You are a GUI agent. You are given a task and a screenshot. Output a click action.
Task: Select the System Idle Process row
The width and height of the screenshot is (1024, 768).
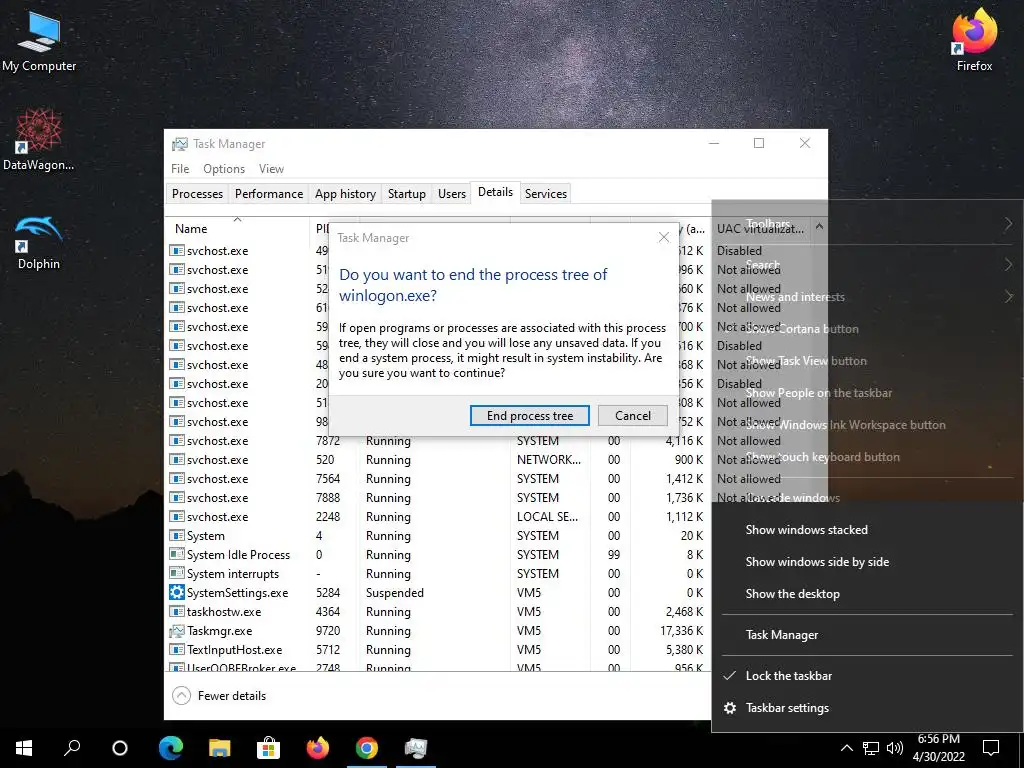[438, 554]
